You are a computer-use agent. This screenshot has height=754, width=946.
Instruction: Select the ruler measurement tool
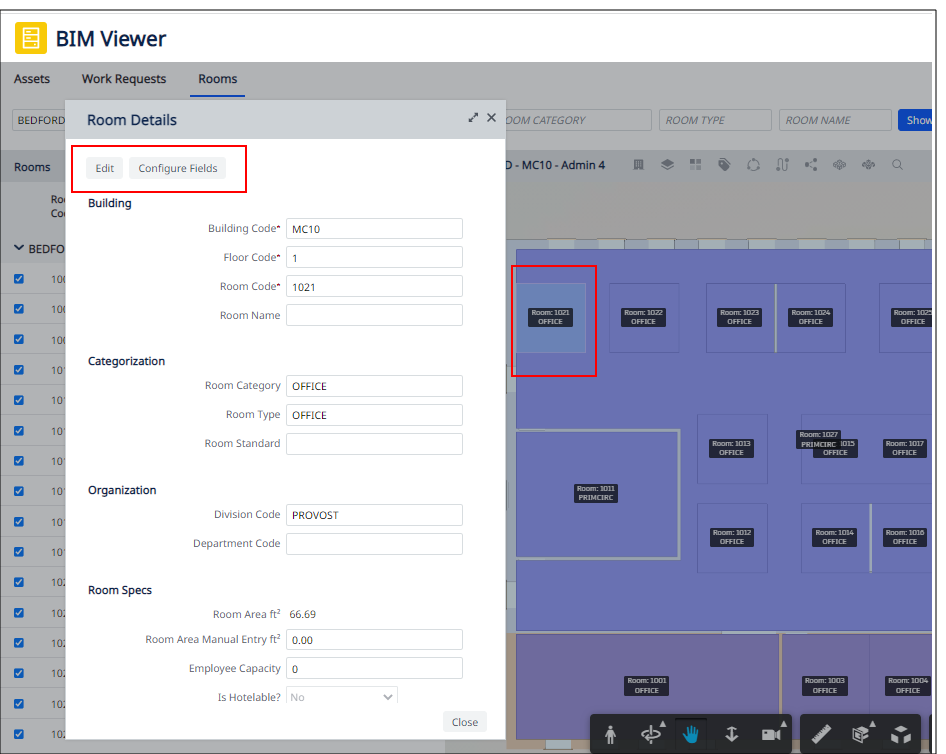823,733
